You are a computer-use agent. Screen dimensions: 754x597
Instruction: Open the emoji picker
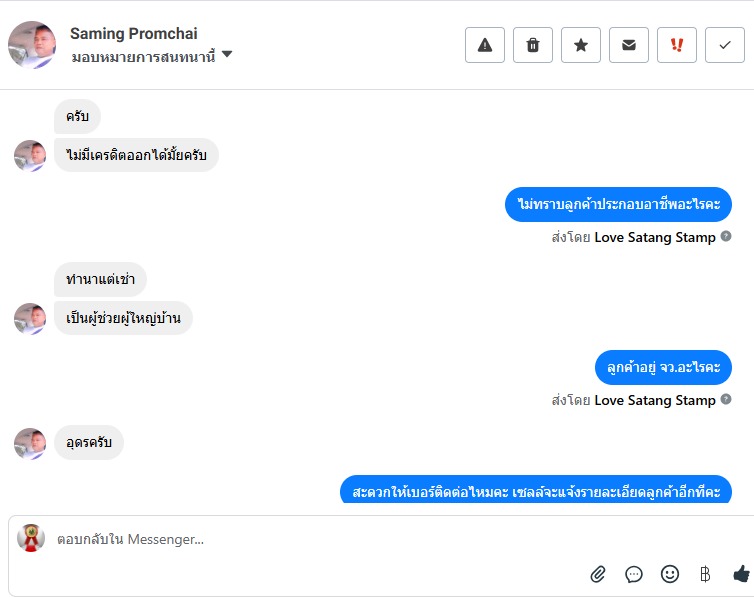pyautogui.click(x=670, y=574)
